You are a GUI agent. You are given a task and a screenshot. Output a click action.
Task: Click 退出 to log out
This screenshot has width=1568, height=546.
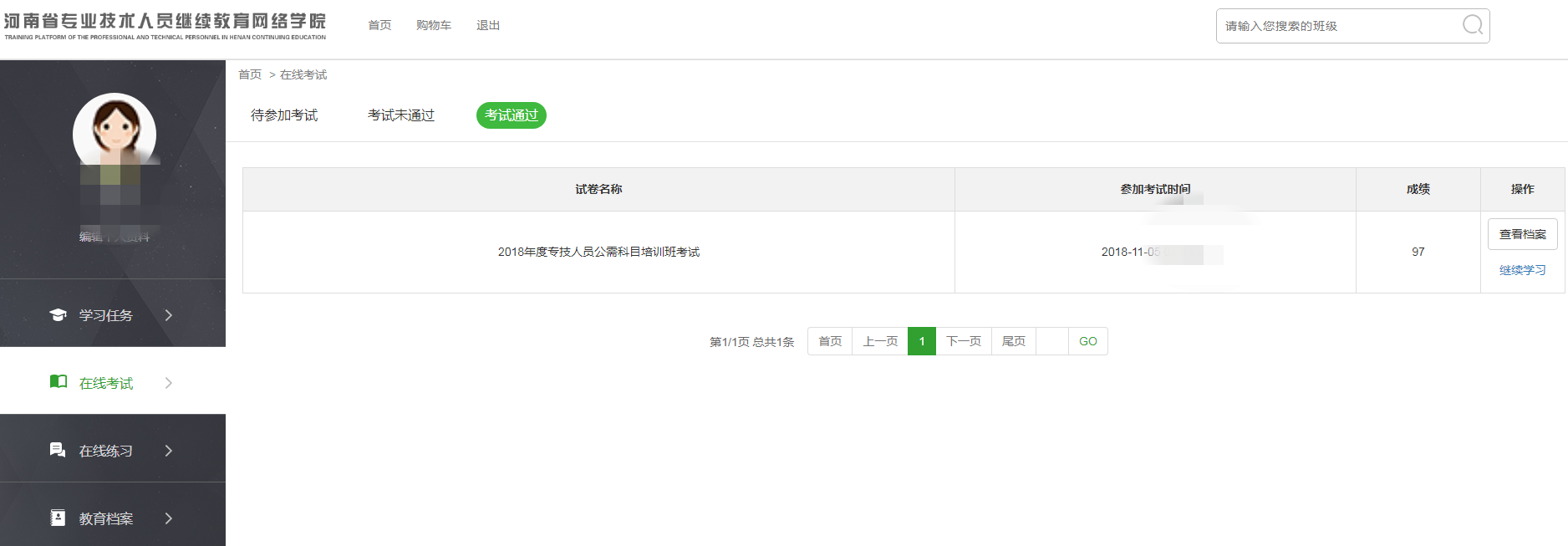[x=488, y=25]
